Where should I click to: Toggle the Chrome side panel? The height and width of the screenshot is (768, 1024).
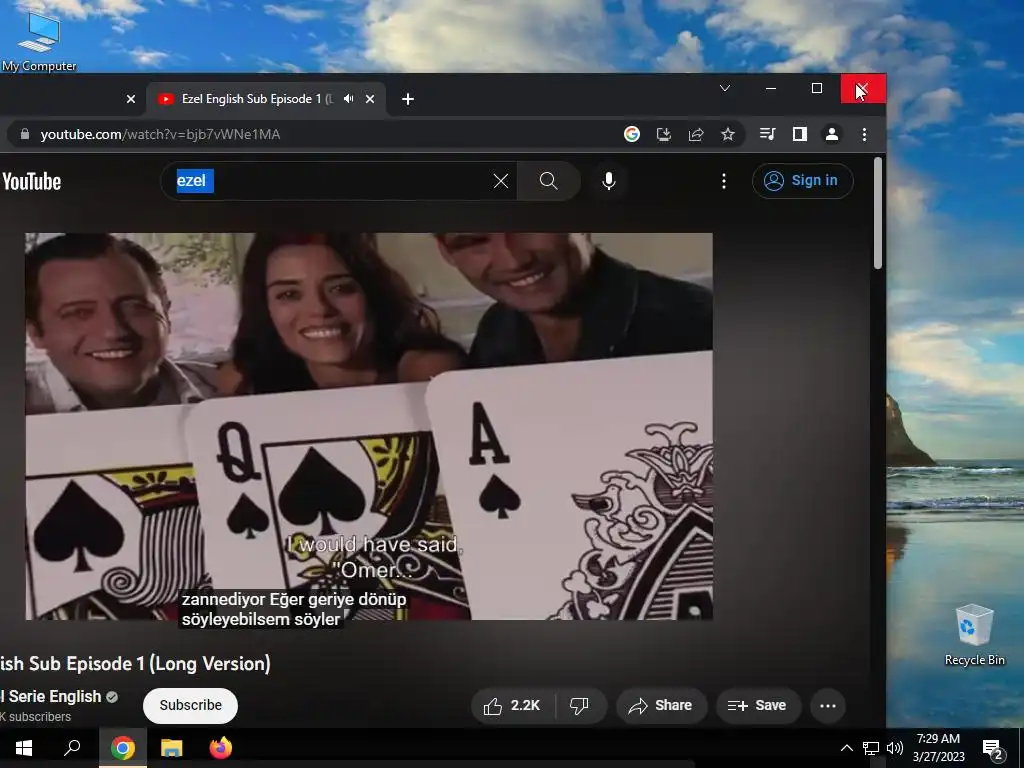tap(799, 135)
